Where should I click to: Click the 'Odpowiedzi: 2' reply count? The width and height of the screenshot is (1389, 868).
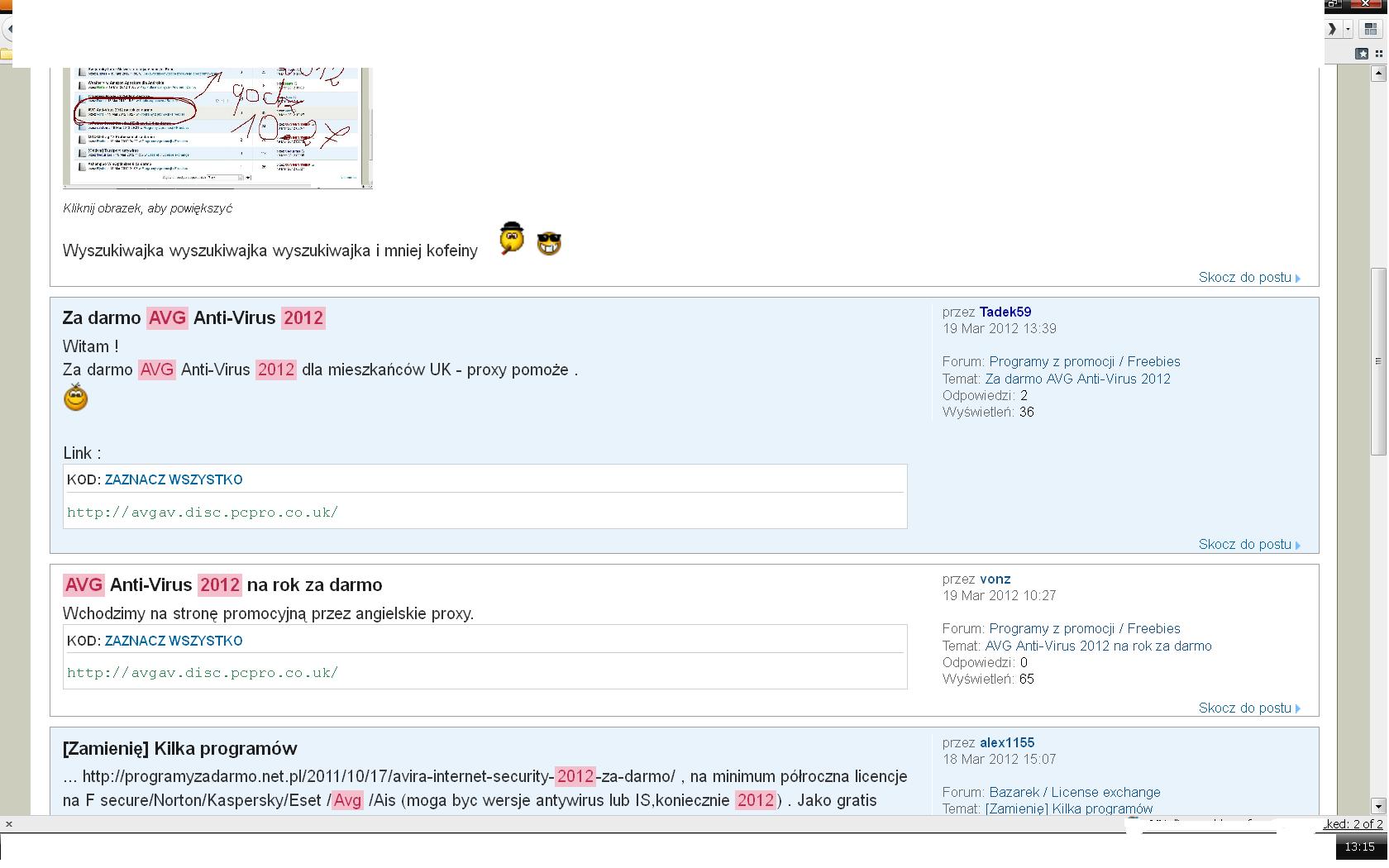pos(985,396)
